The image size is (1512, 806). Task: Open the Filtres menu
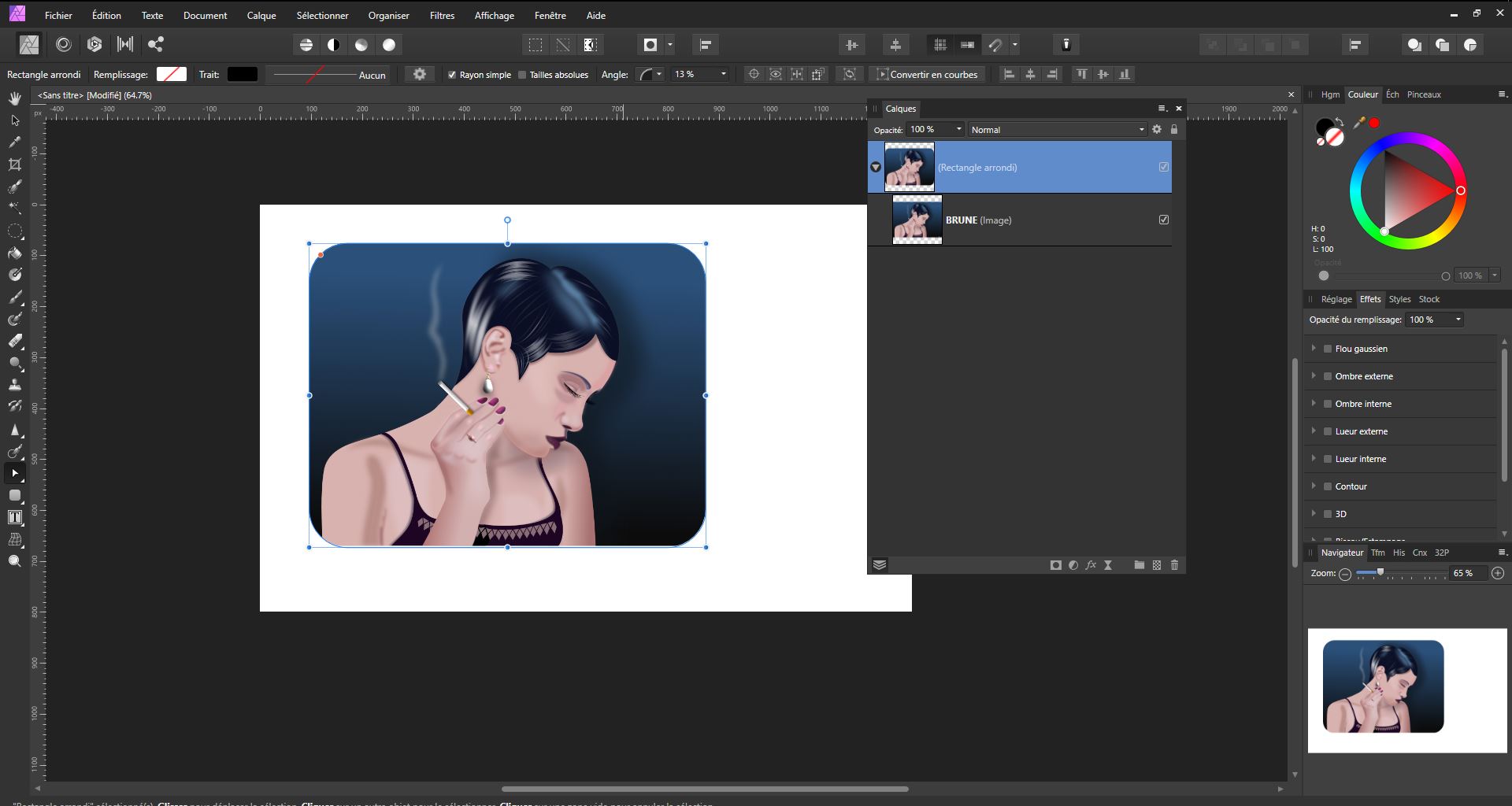coord(442,15)
